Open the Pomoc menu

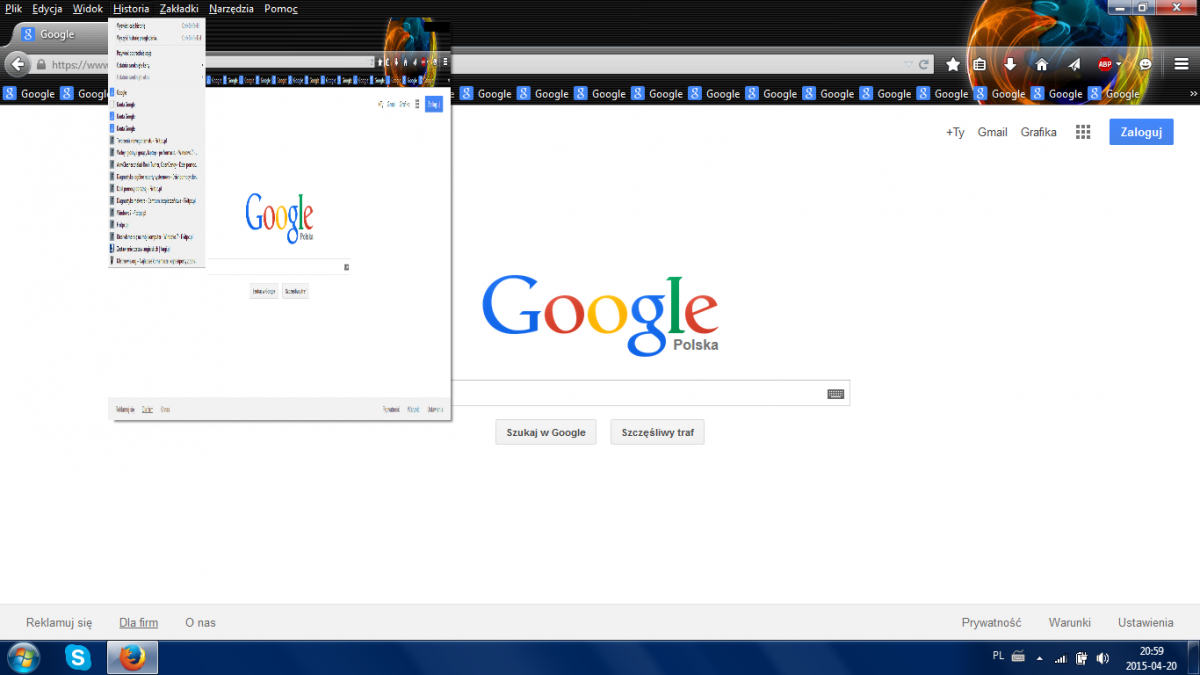pos(281,8)
